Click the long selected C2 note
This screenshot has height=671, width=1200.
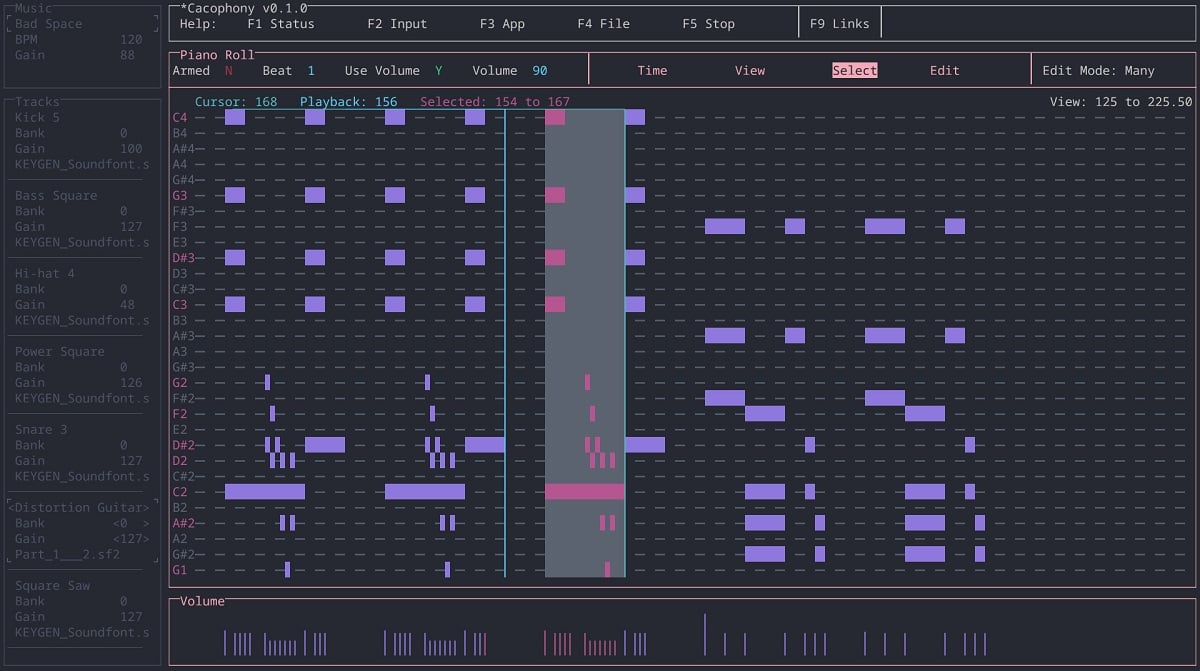584,492
